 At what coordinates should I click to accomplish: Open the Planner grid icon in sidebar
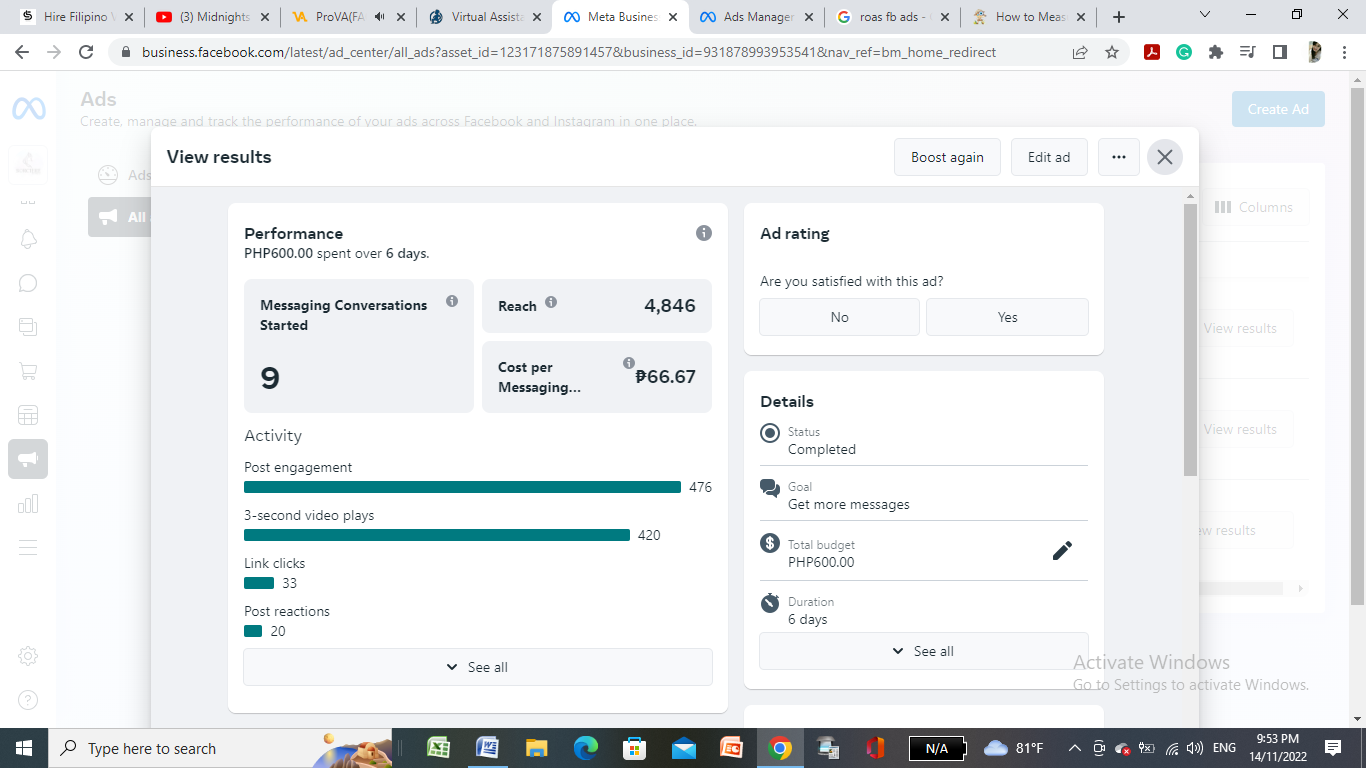point(28,415)
